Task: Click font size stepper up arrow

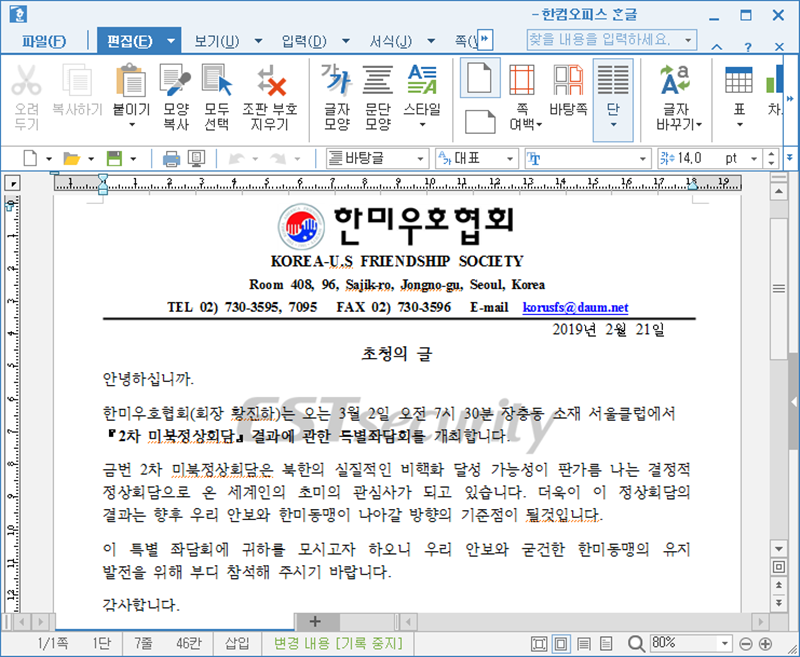Action: click(x=771, y=154)
